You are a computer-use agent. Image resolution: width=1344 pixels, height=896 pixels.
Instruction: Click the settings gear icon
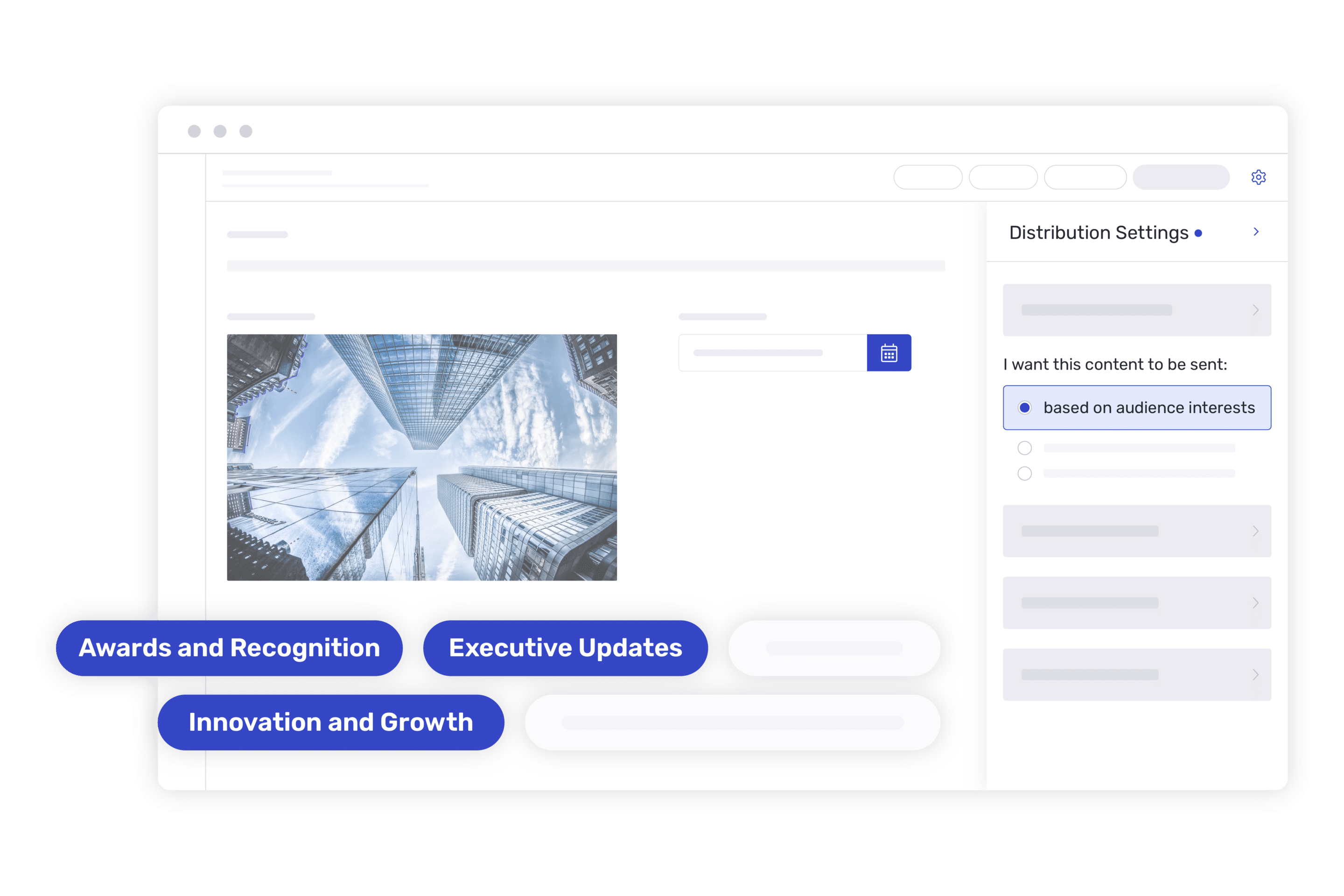[1259, 177]
